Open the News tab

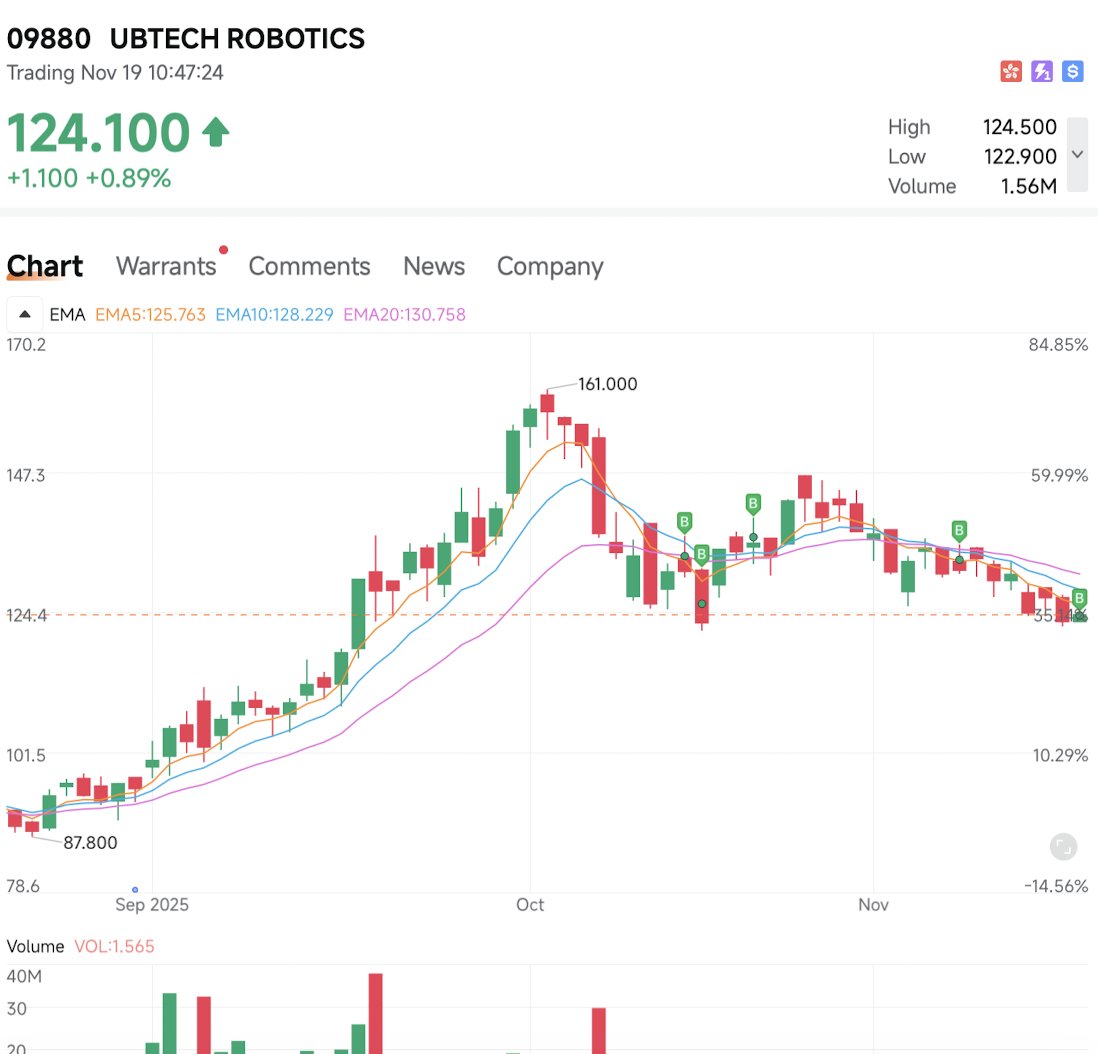433,266
